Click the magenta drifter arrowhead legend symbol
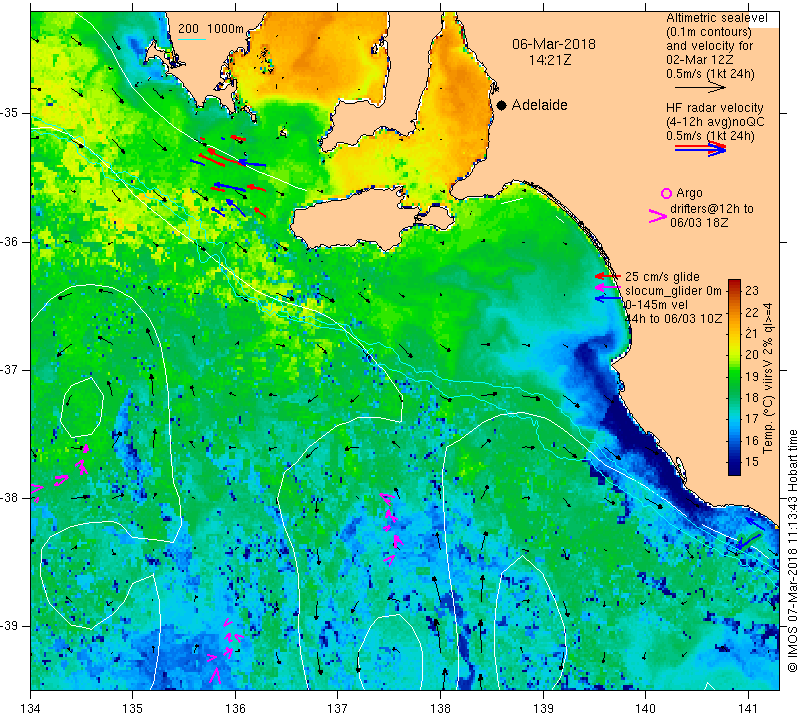This screenshot has width=800, height=720. pos(658,216)
